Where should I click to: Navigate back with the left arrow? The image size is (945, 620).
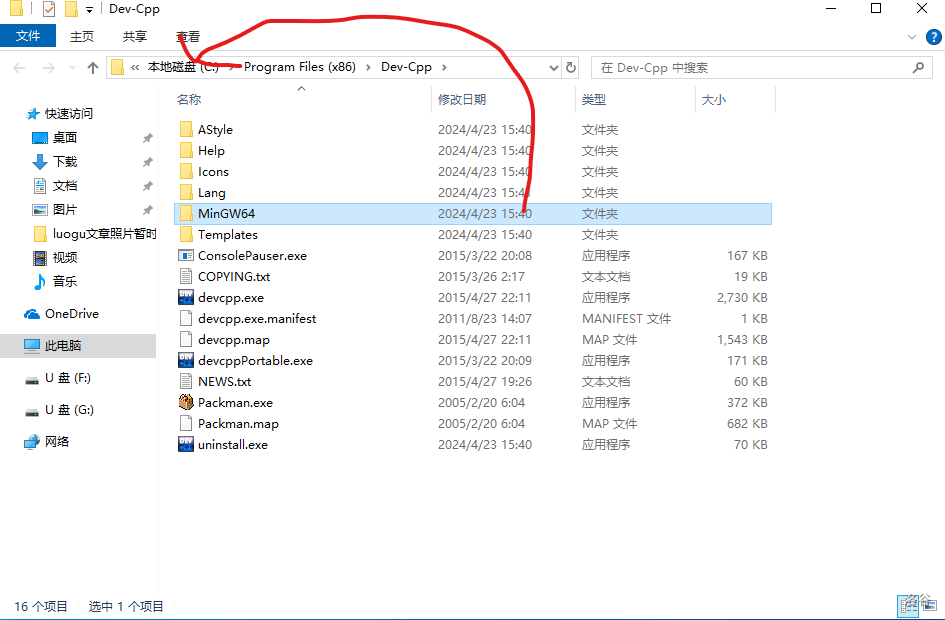coord(19,67)
